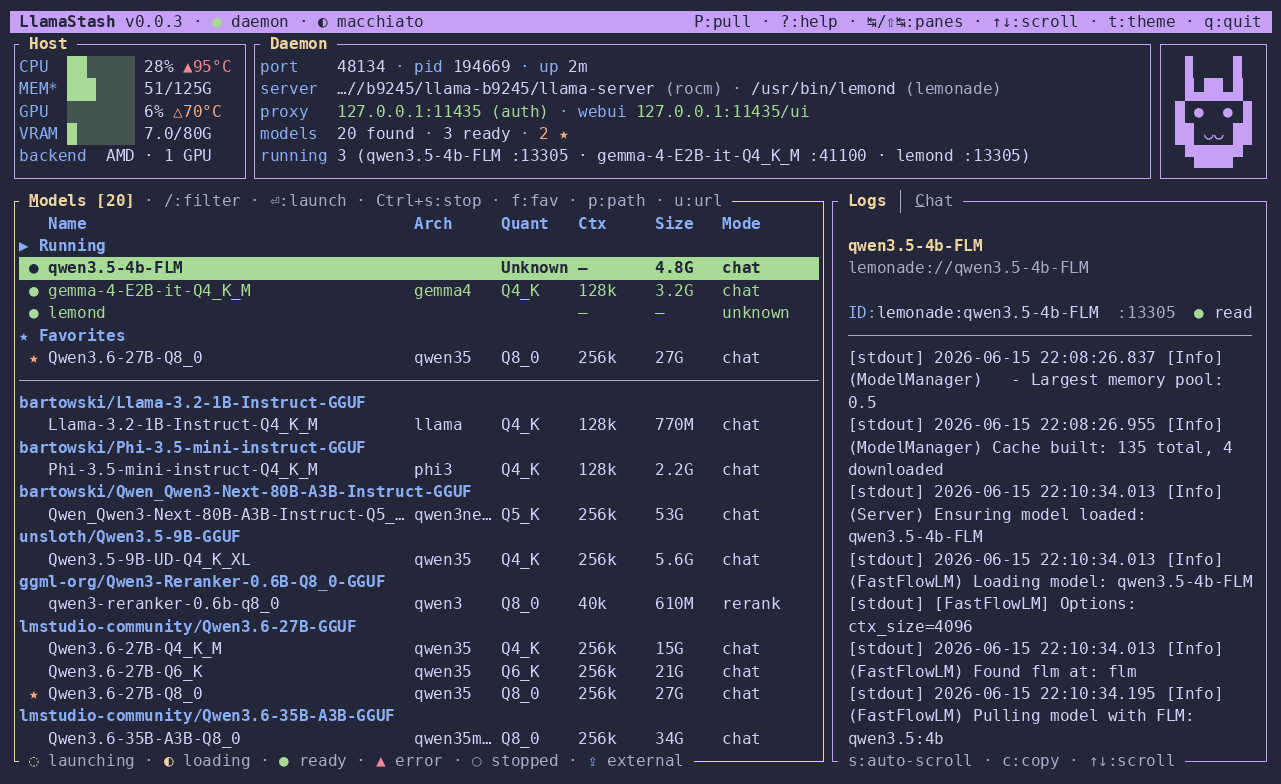
Task: Quit using q:quit in header
Action: pos(1233,21)
